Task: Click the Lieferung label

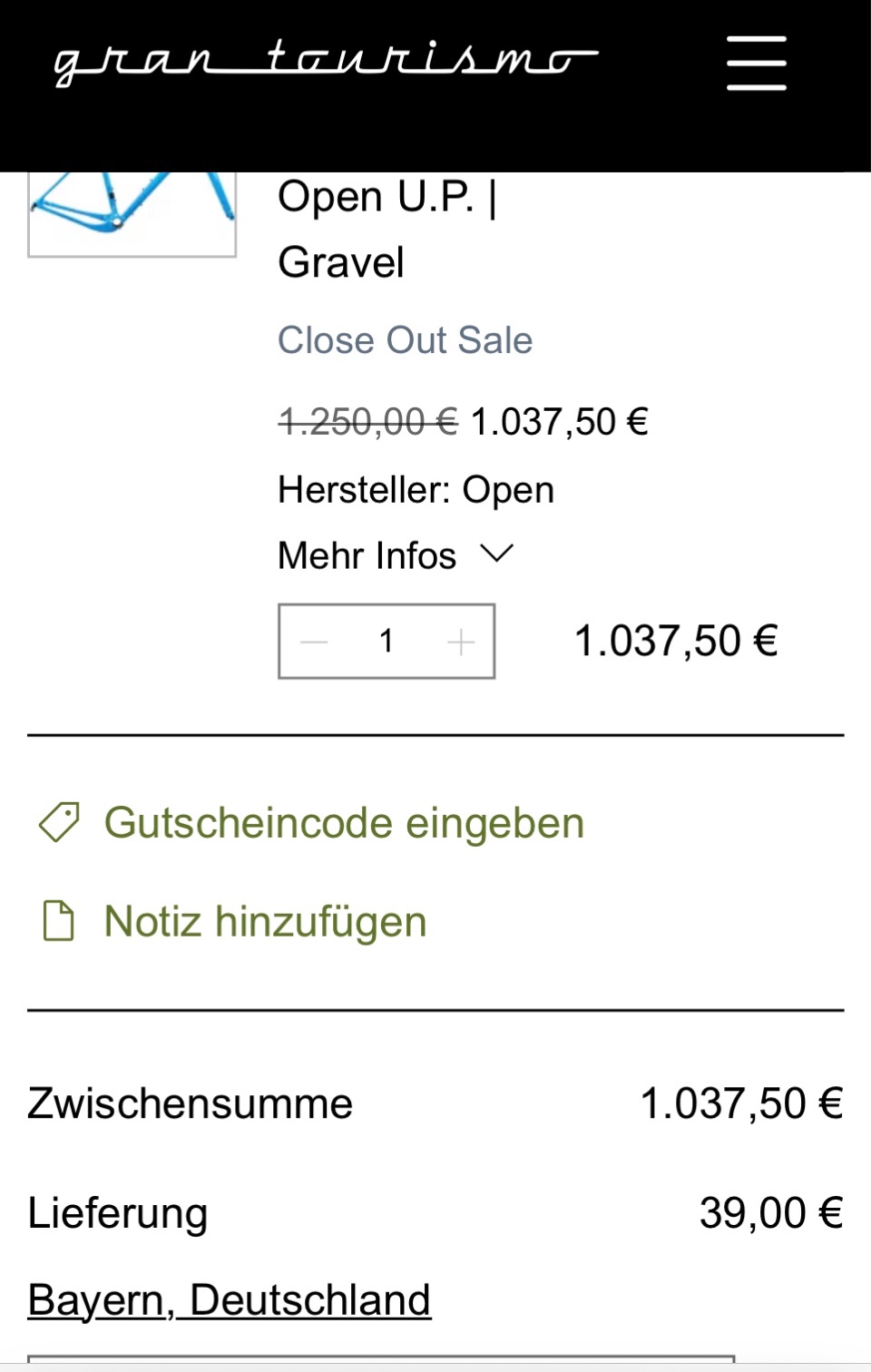Action: [x=118, y=1213]
